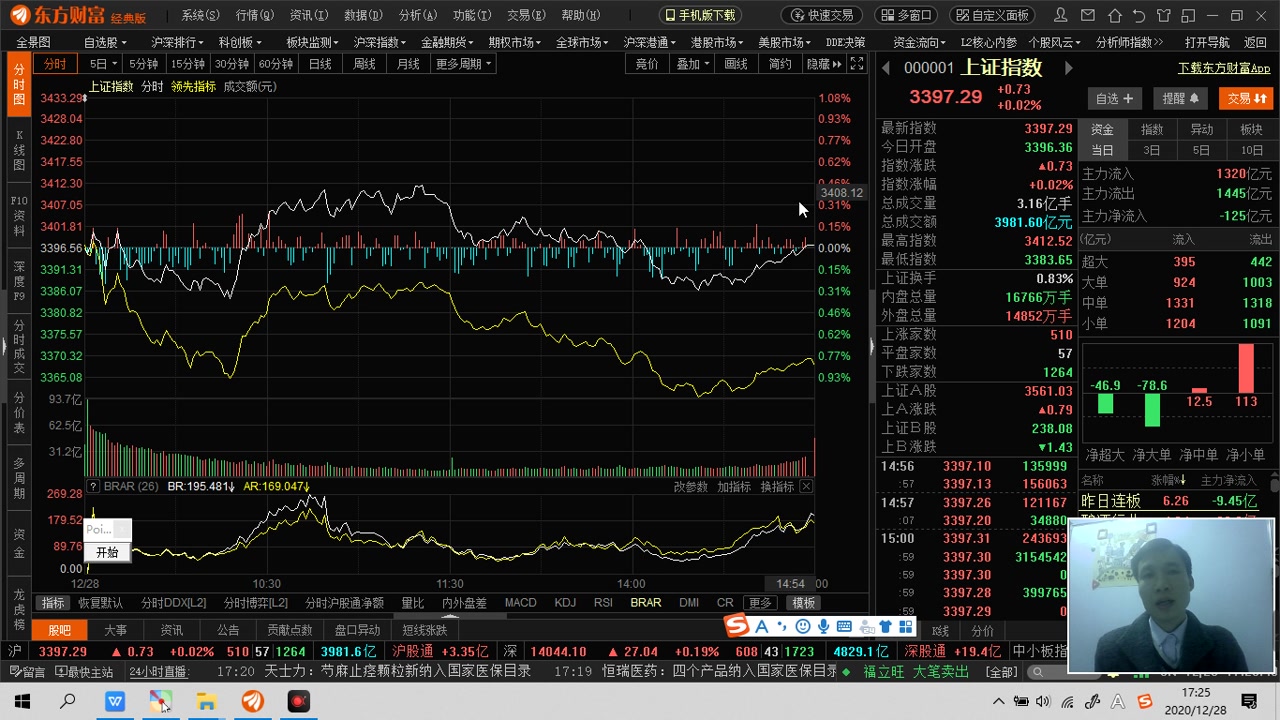The width and height of the screenshot is (1280, 720).
Task: Expand the 板块监测 dropdown
Action: 312,42
